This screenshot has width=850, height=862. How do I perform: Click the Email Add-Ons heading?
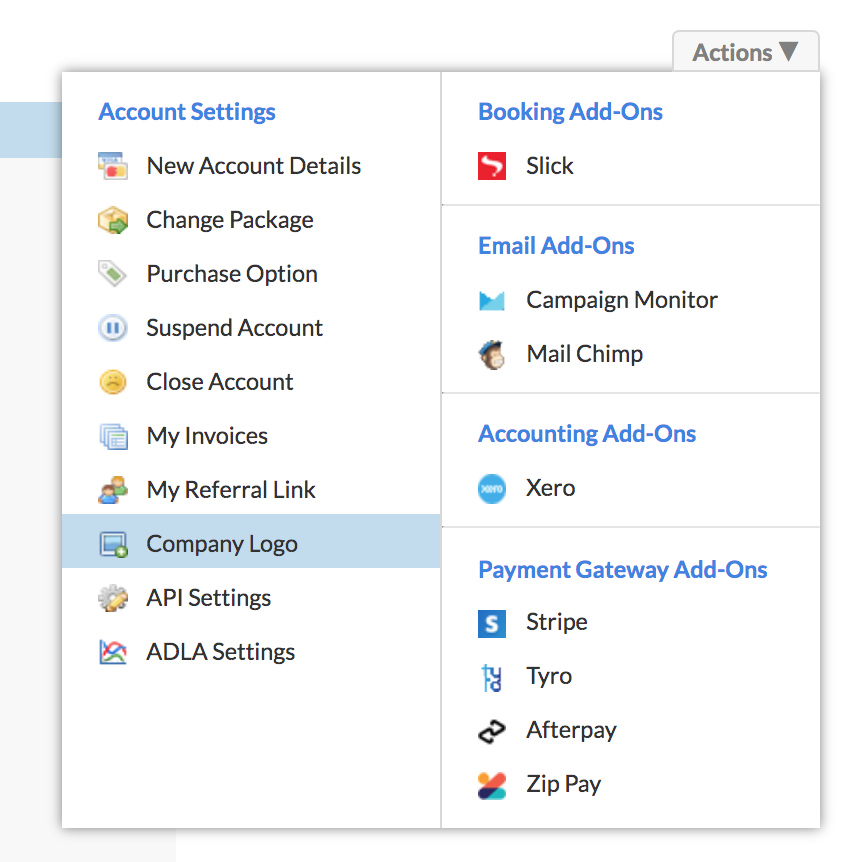pos(556,246)
